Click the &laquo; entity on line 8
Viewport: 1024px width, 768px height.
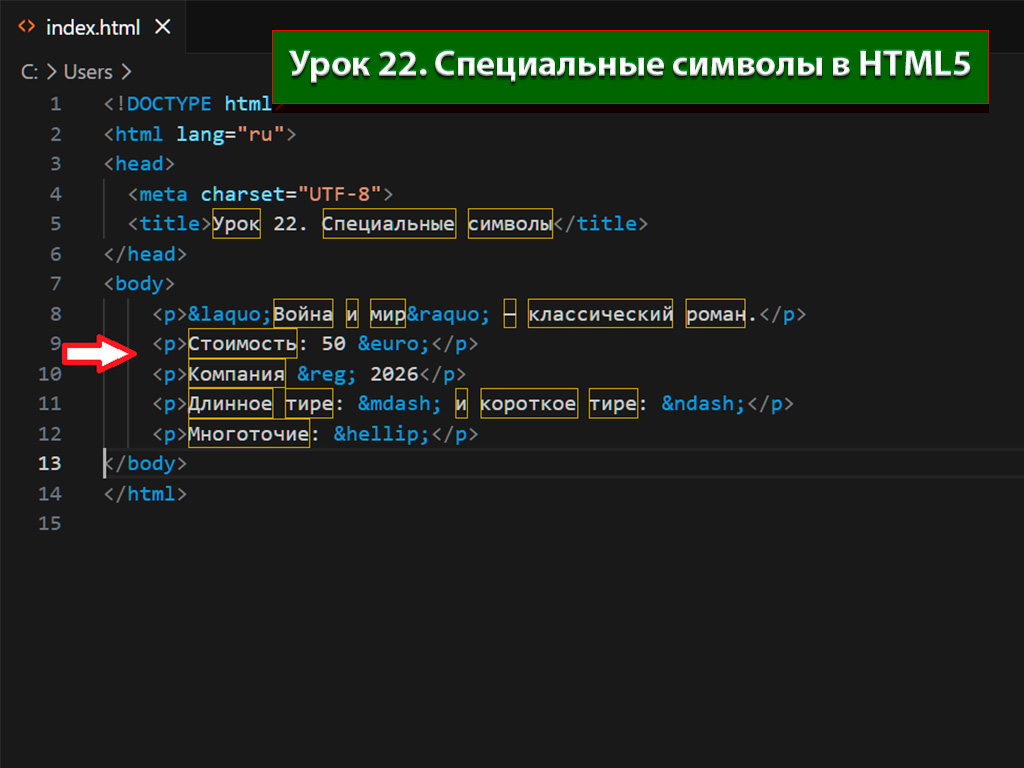pos(230,315)
